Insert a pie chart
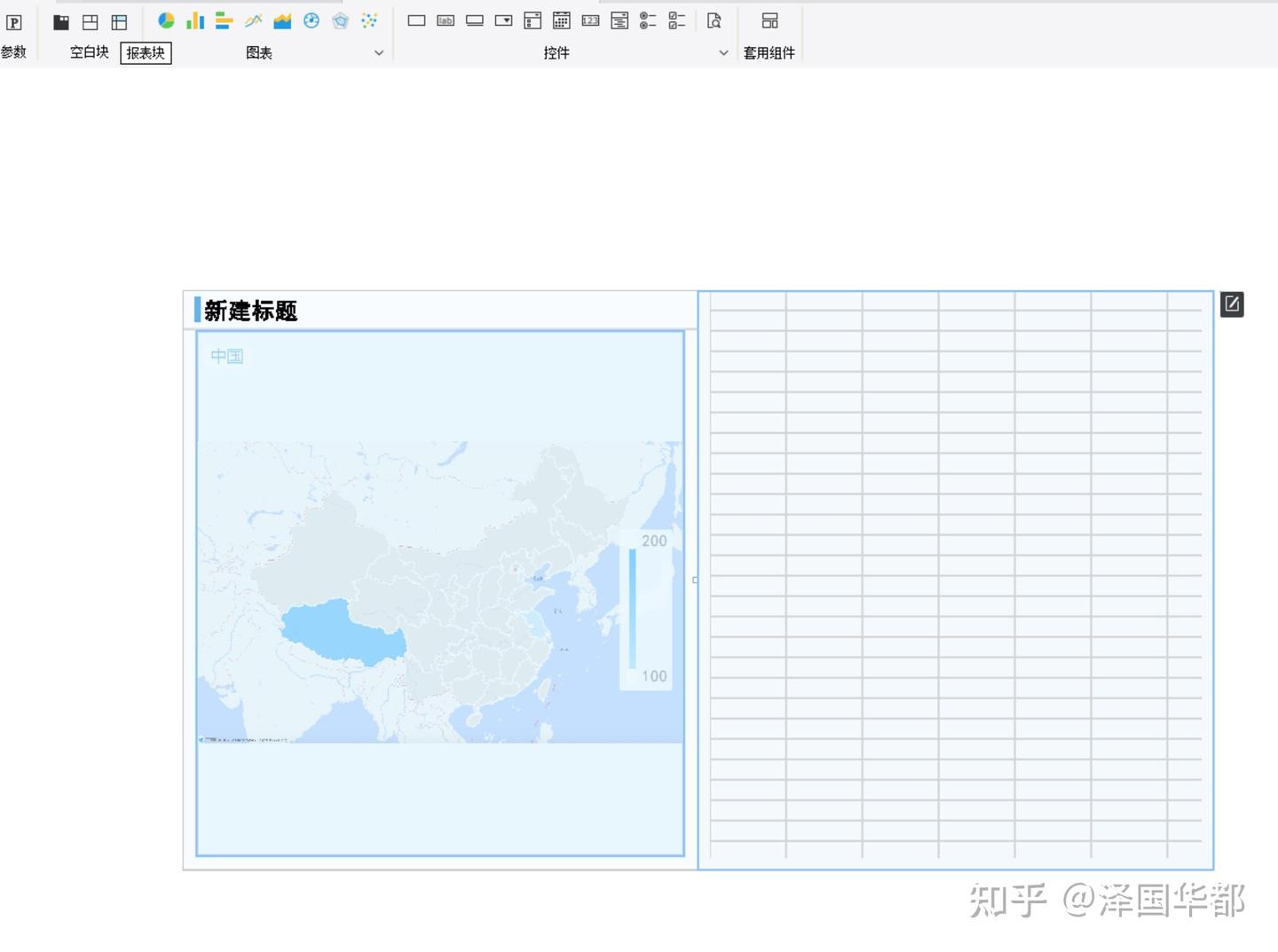Viewport: 1278px width, 952px height. [x=165, y=20]
